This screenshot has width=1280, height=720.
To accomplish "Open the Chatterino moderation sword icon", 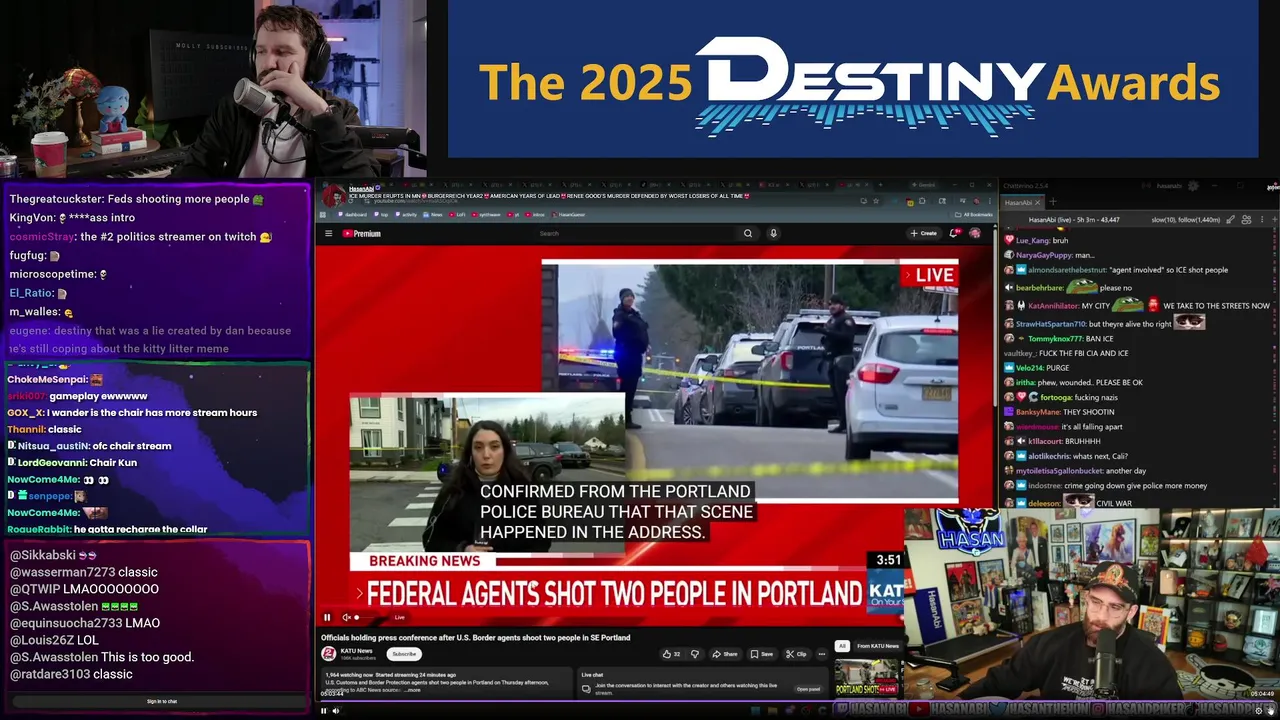I will click(1231, 219).
